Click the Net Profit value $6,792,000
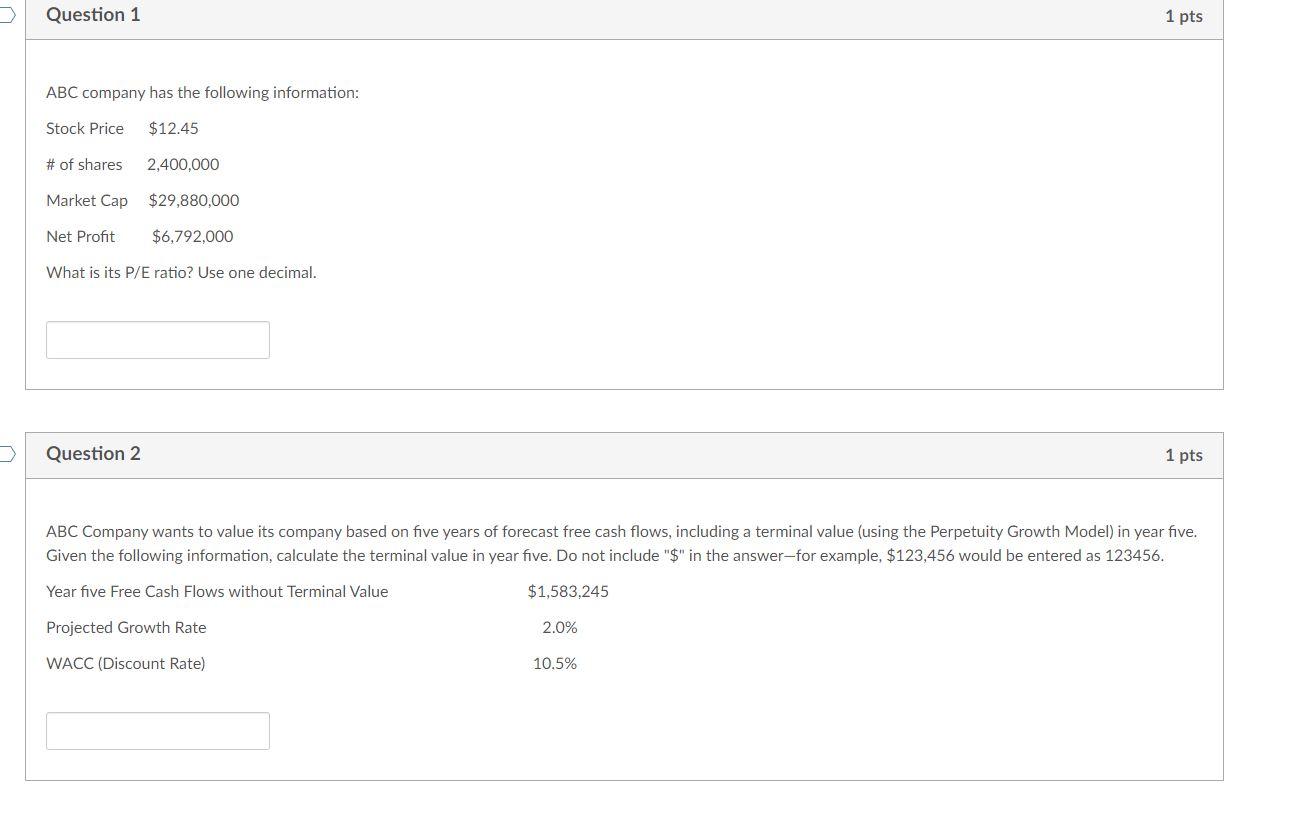Viewport: 1311px width, 816px height. click(x=193, y=236)
